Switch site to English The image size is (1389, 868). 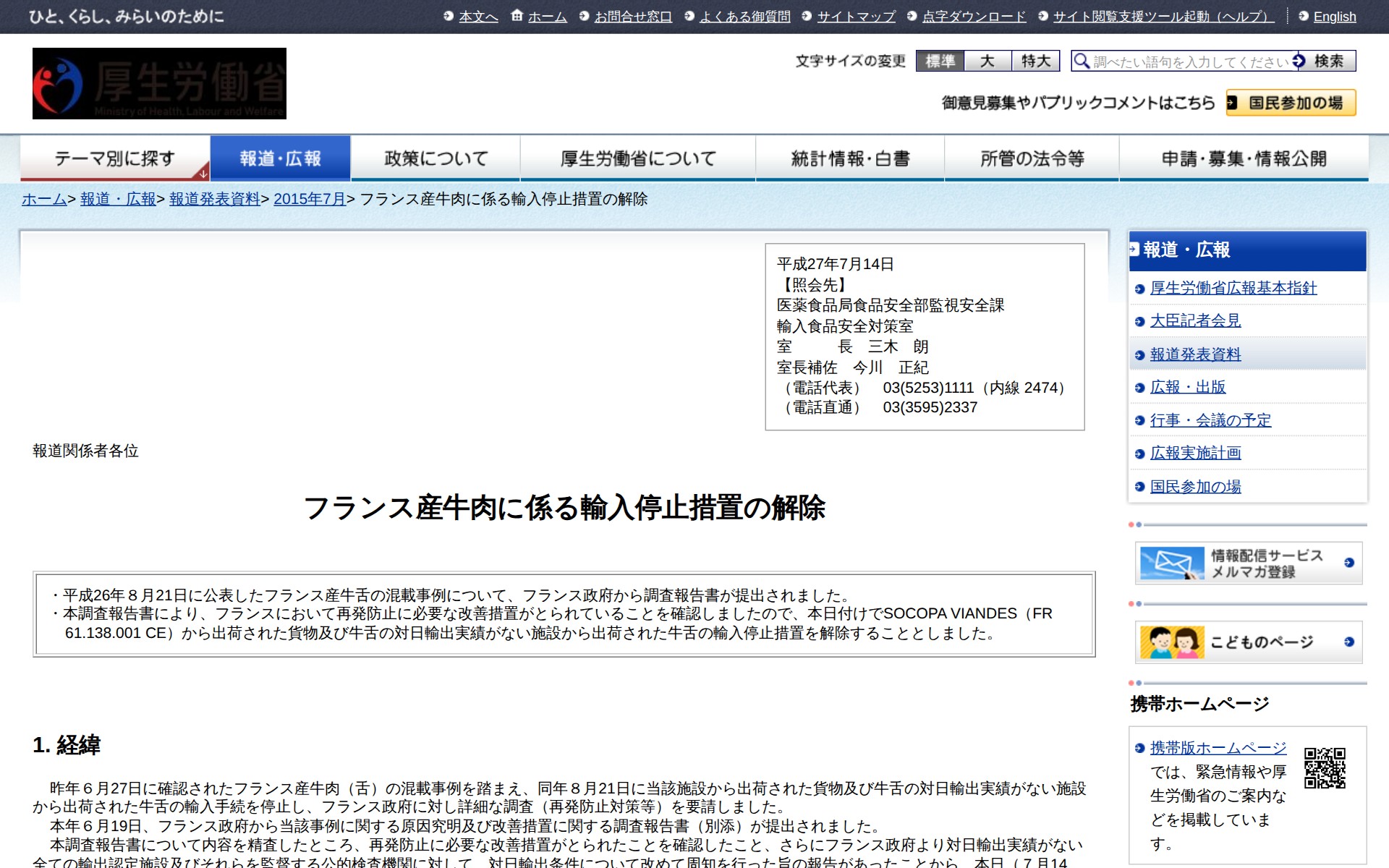(x=1334, y=17)
